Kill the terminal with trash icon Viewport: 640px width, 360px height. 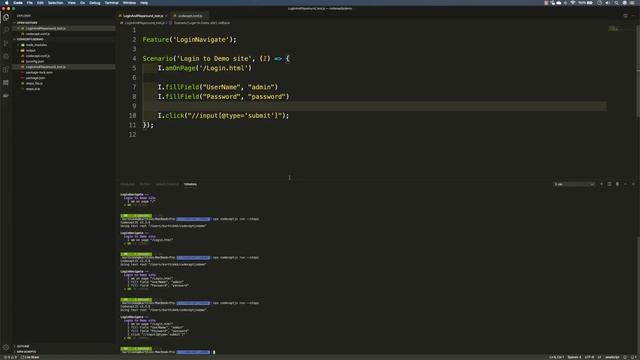(x=617, y=184)
